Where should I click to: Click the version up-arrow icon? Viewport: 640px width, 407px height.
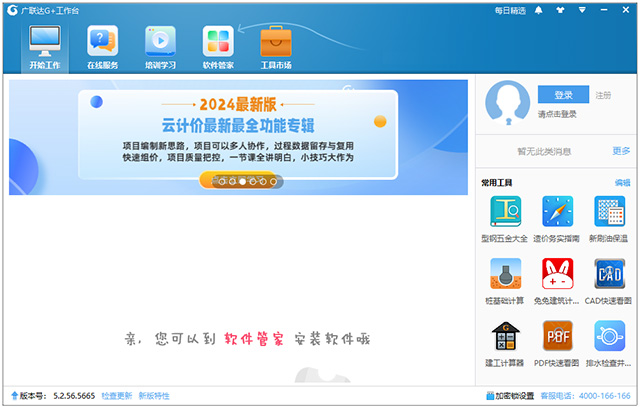click(x=15, y=396)
